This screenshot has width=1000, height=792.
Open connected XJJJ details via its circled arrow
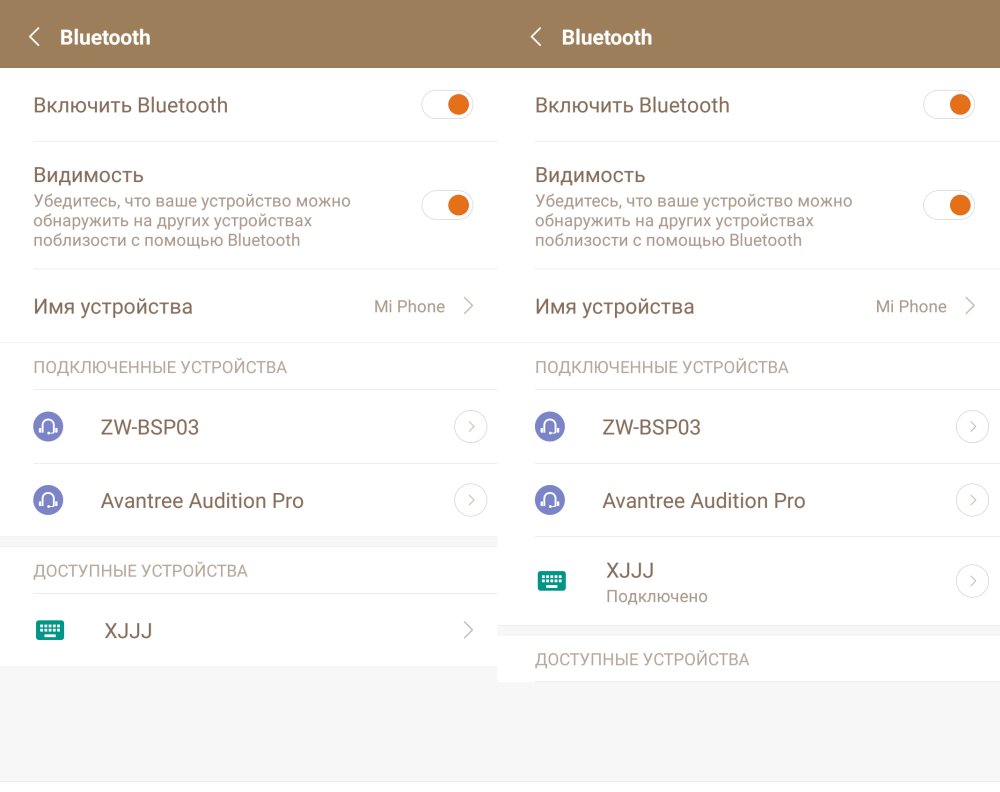972,580
